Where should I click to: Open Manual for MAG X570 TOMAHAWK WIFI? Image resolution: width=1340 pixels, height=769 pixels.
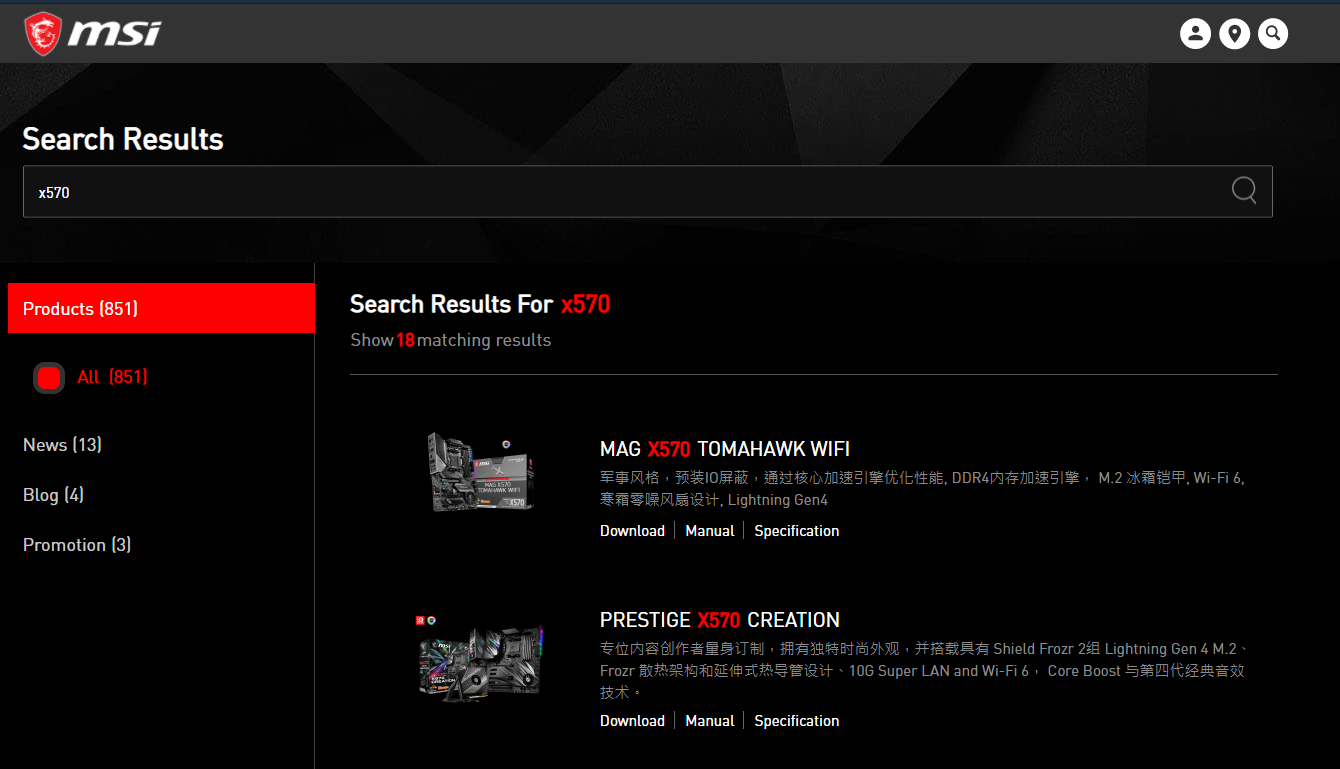pos(710,531)
